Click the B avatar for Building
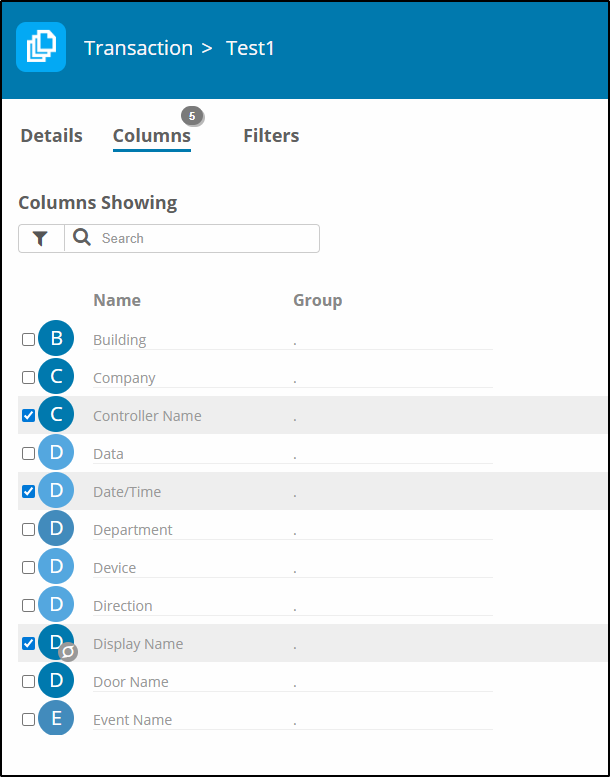 [56, 338]
